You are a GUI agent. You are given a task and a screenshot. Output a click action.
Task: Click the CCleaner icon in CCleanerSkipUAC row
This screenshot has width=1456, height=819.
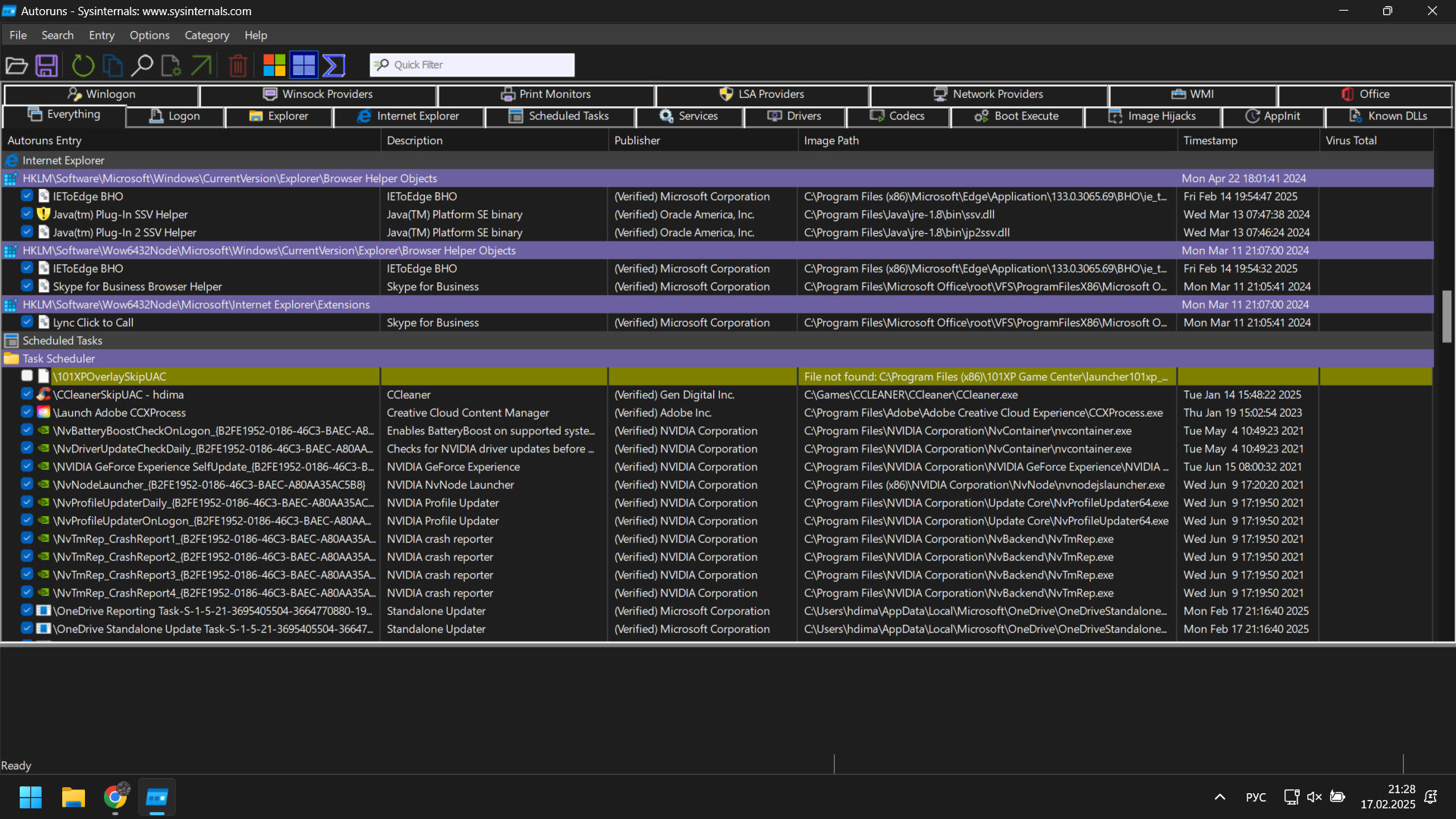coord(44,395)
